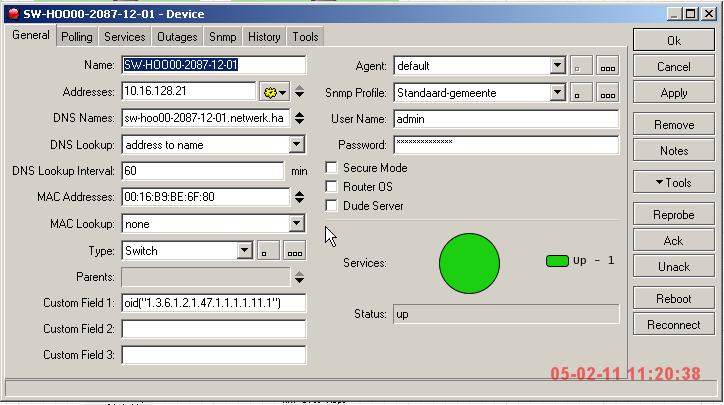Click the DNS Names up/down arrows
This screenshot has height=405, width=724.
click(299, 118)
